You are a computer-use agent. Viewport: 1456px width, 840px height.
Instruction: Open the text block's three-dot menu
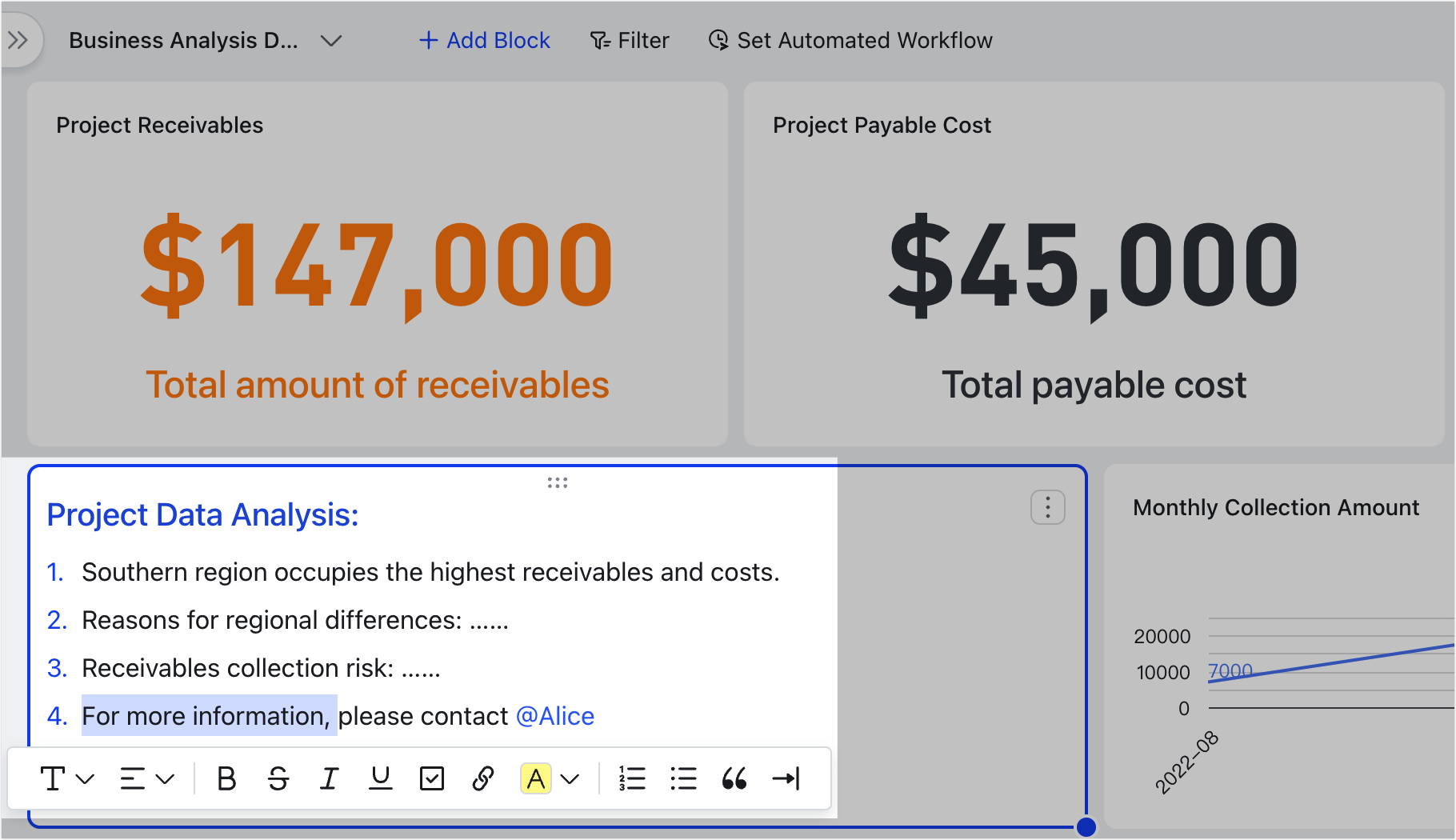(1048, 507)
